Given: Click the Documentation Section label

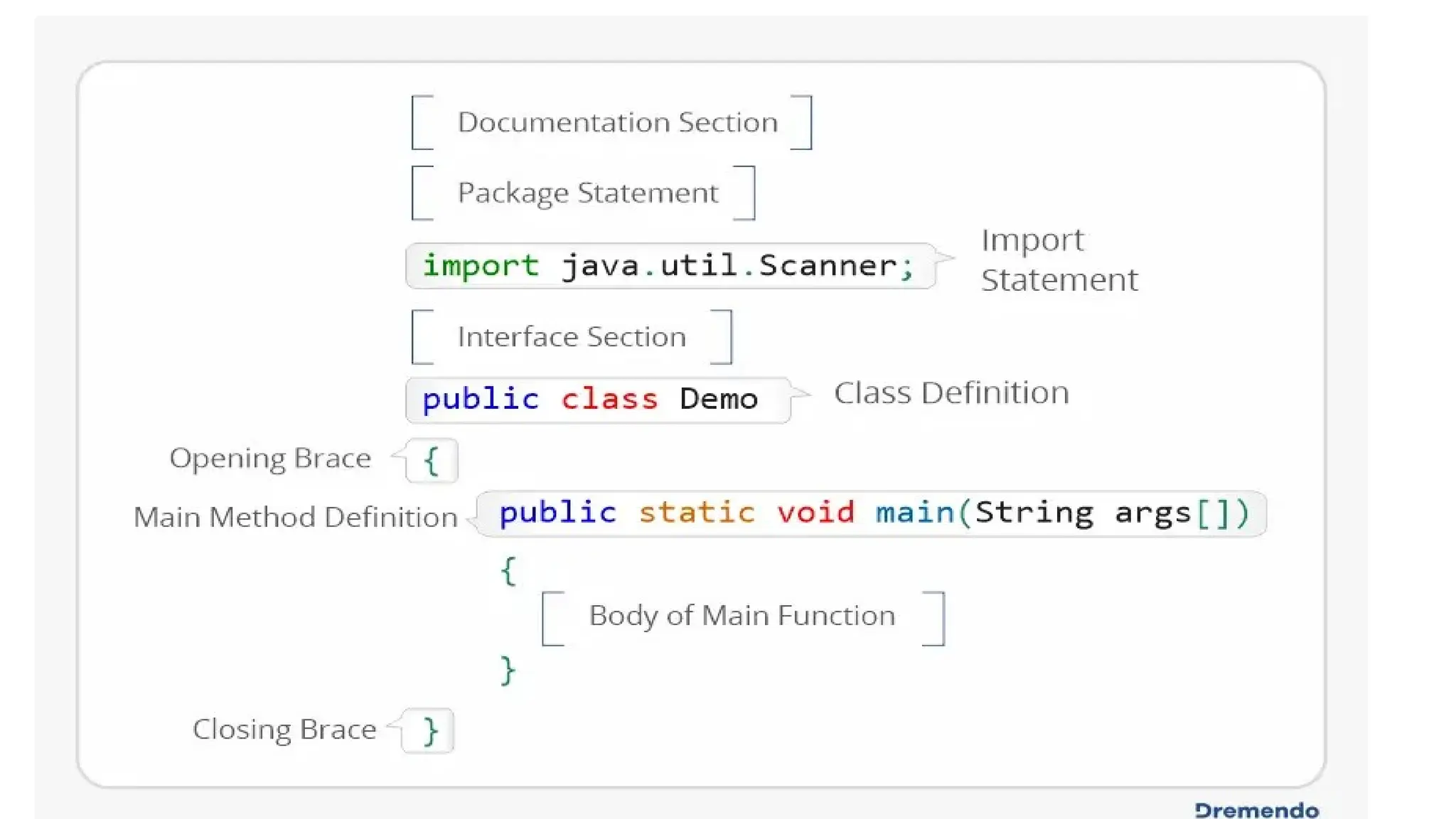Looking at the screenshot, I should tap(617, 122).
